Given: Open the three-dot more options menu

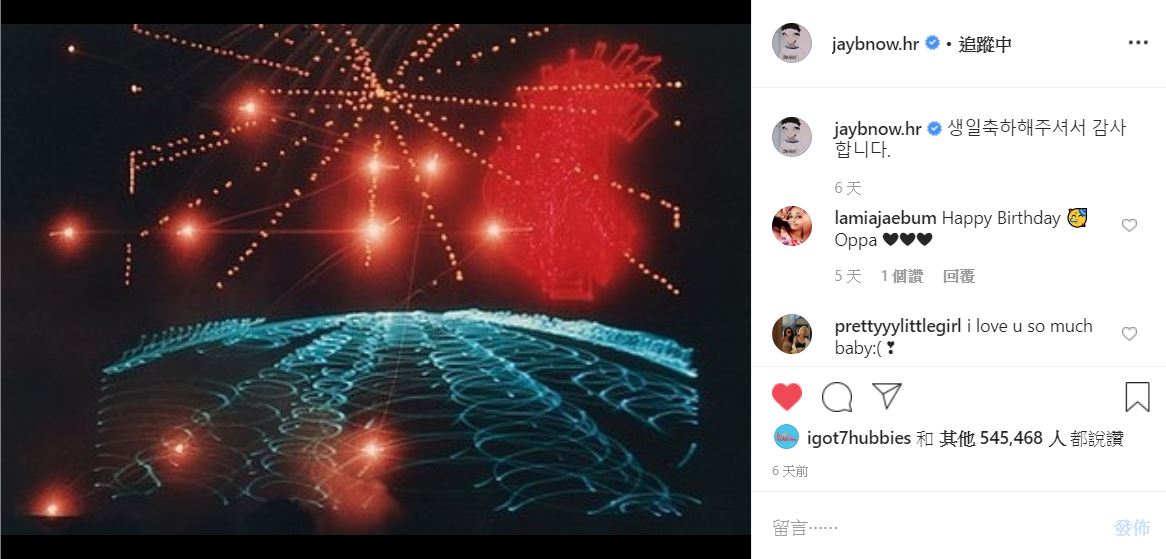Looking at the screenshot, I should tap(1138, 43).
